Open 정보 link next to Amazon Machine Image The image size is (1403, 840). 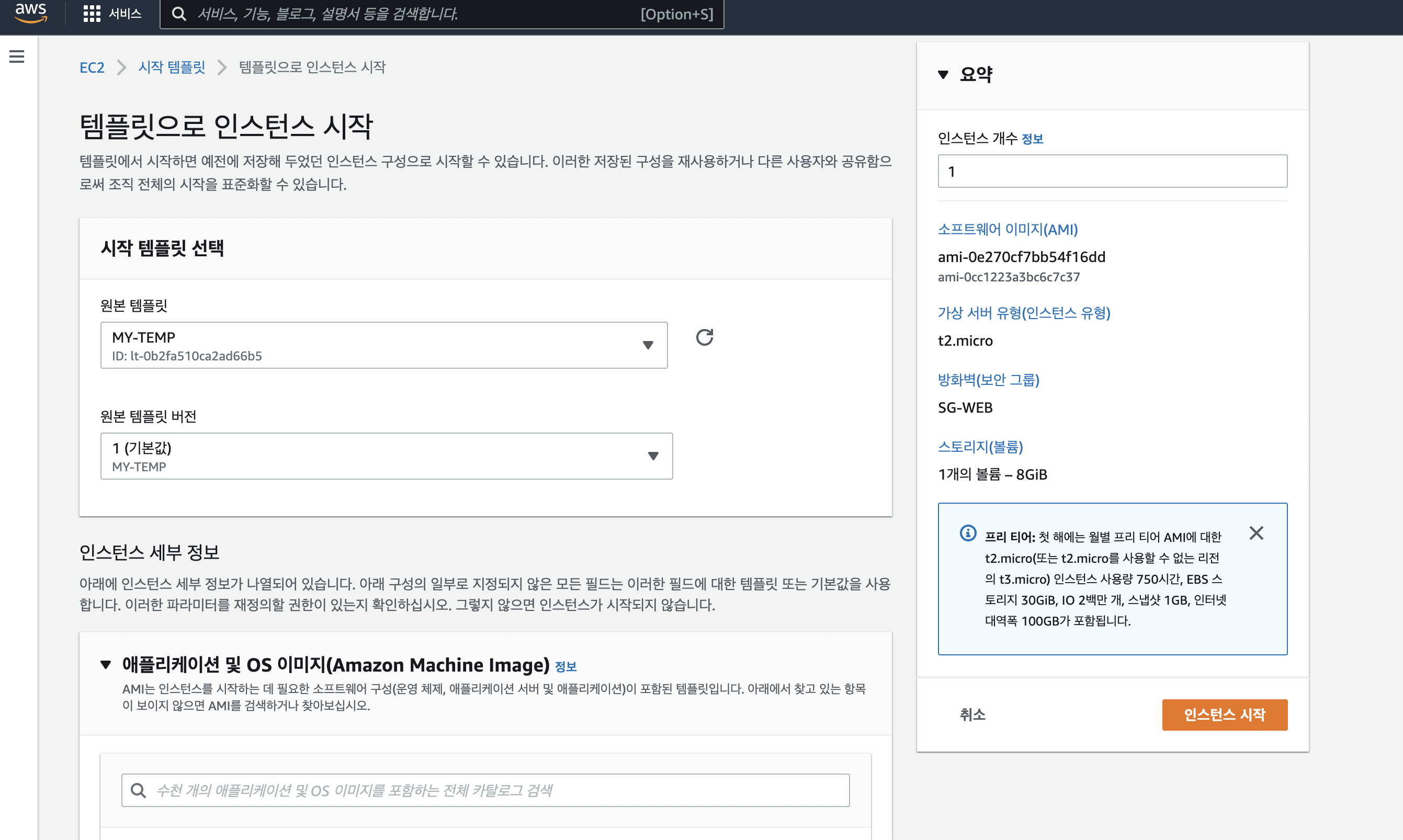(565, 667)
